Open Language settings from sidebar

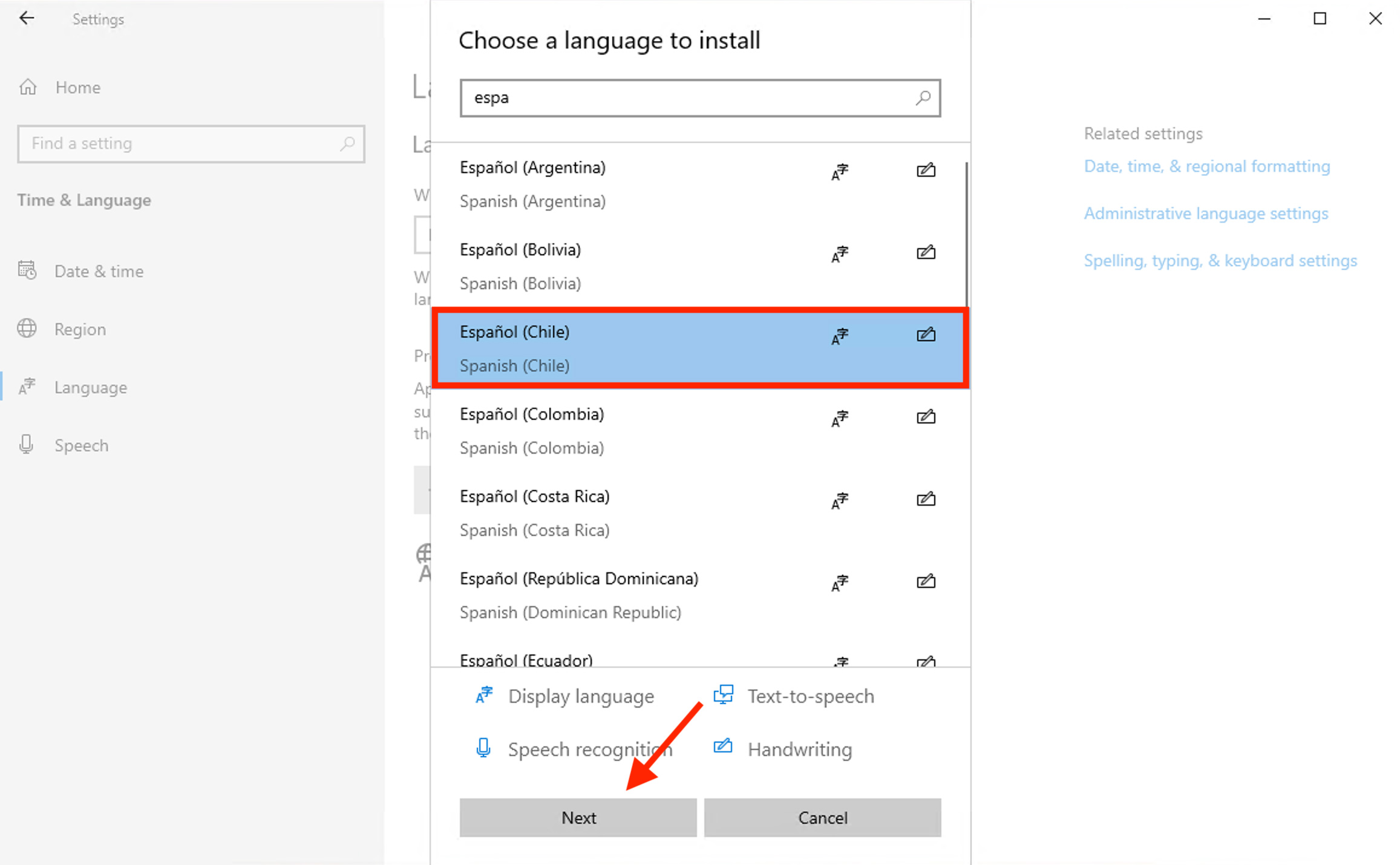tap(91, 387)
